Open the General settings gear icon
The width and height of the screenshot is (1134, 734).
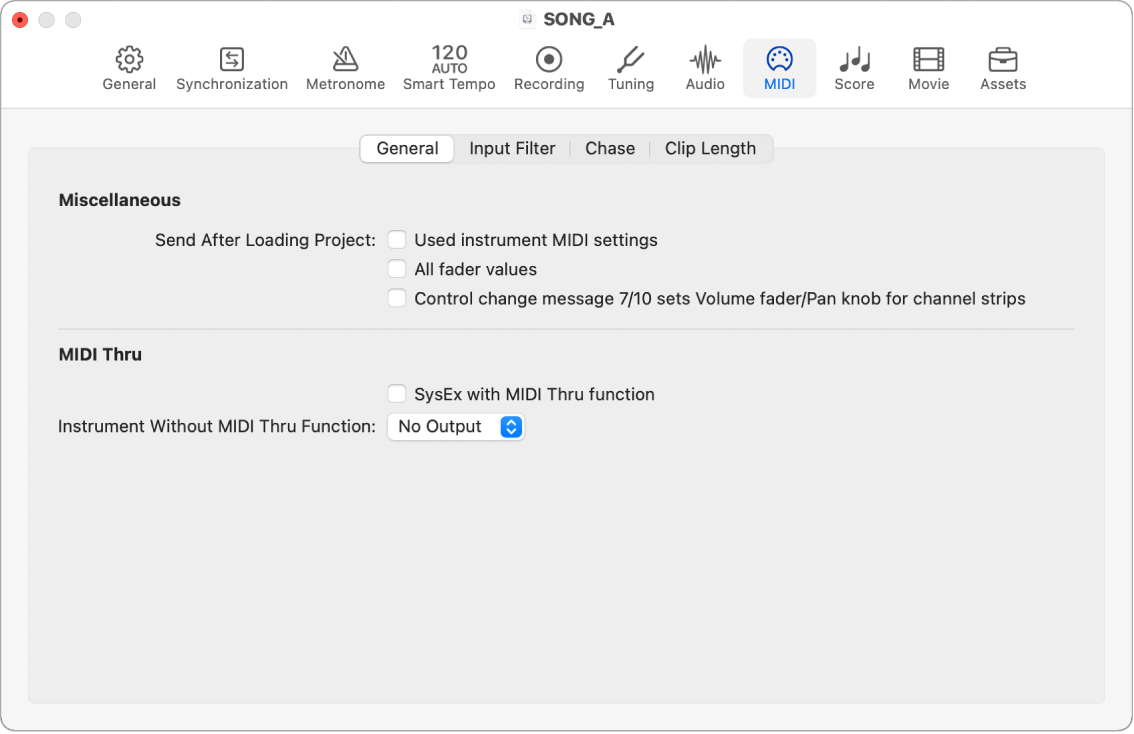pyautogui.click(x=129, y=68)
